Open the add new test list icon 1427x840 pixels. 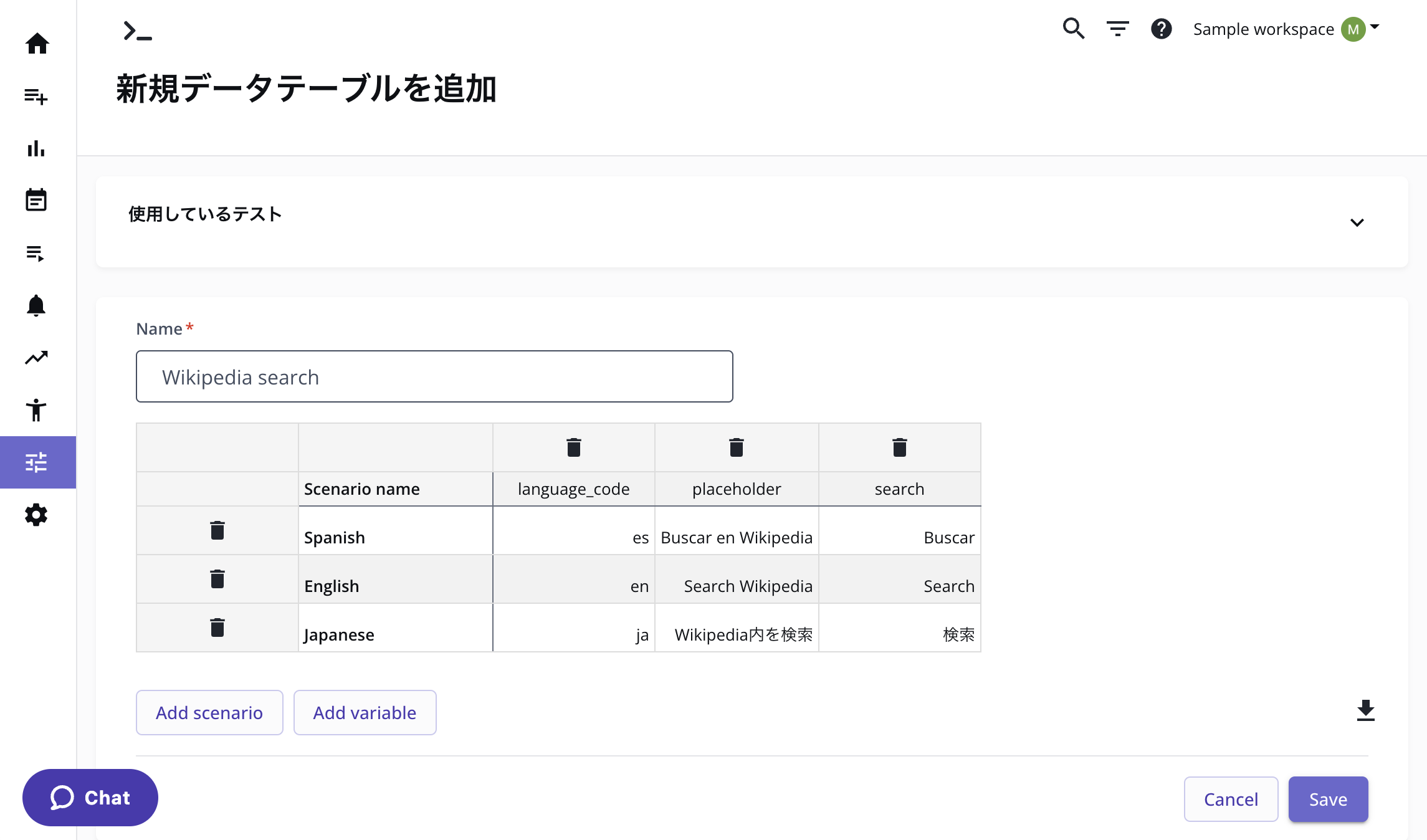pyautogui.click(x=36, y=97)
